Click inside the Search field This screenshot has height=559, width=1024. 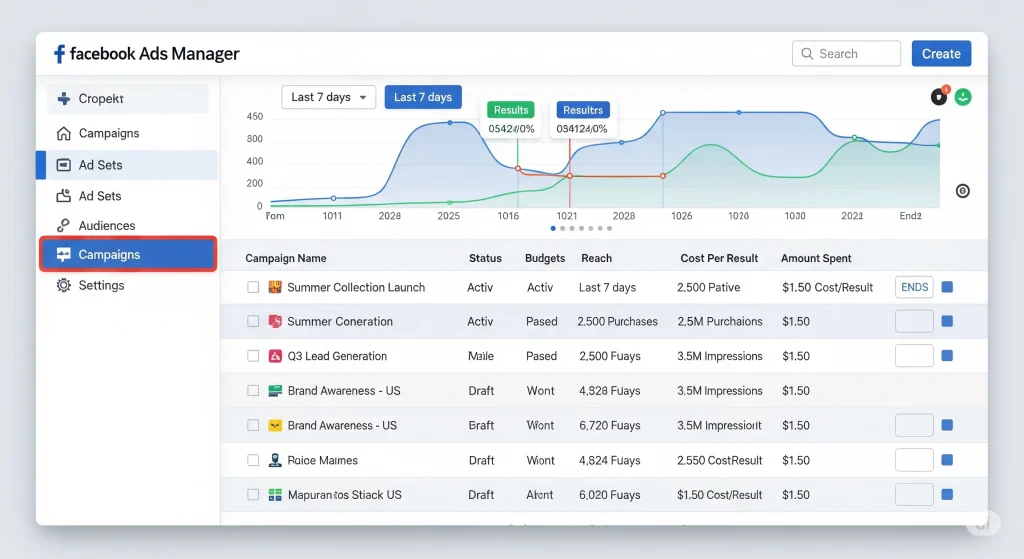846,54
